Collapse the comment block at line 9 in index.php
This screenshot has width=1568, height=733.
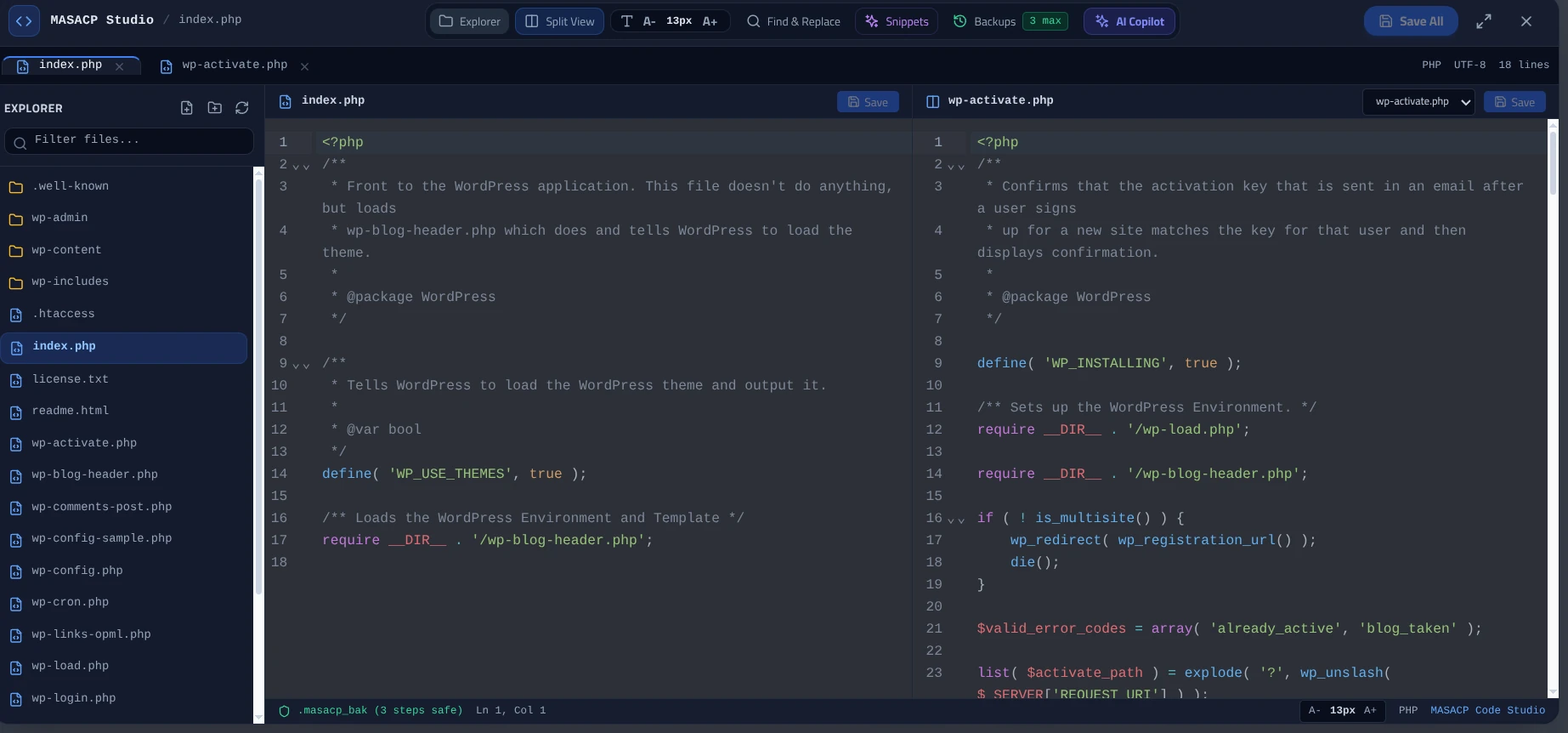pyautogui.click(x=301, y=365)
